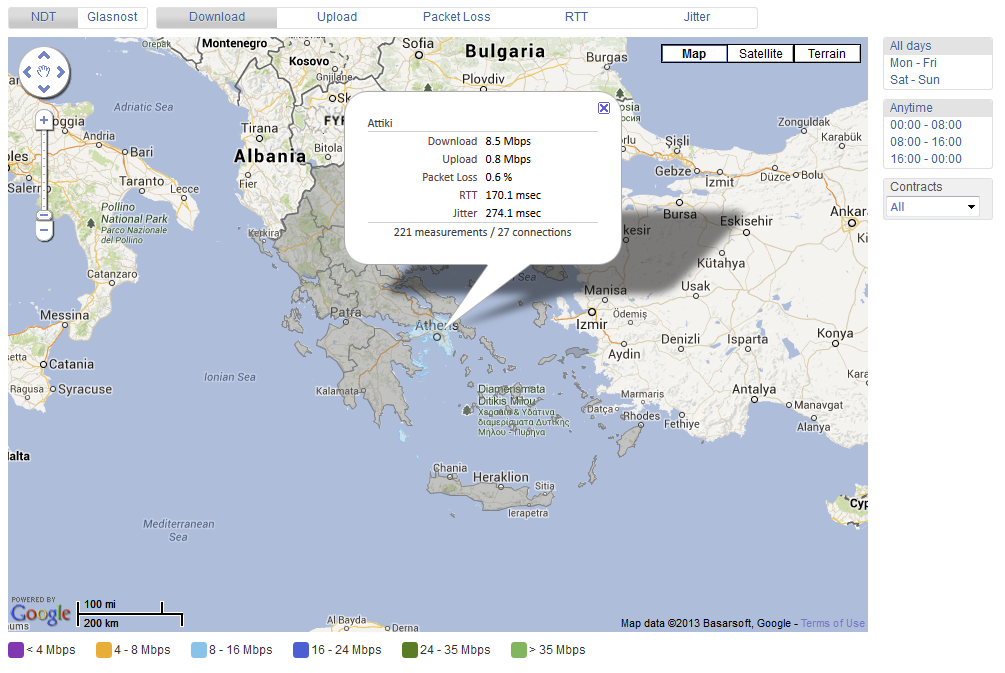
Task: Click the 8 - 16 Mbps legend swatch
Action: point(198,650)
